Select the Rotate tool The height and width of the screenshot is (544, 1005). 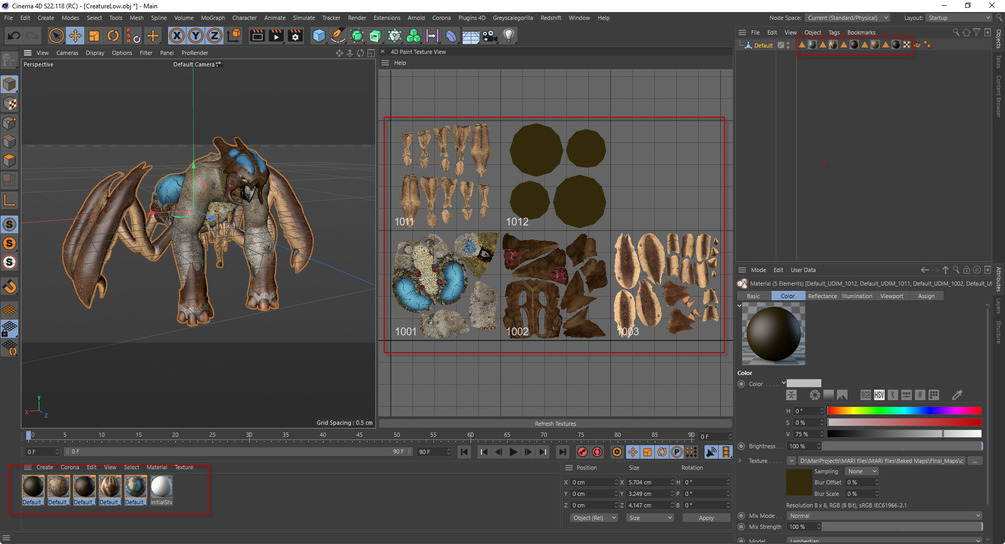tap(114, 36)
